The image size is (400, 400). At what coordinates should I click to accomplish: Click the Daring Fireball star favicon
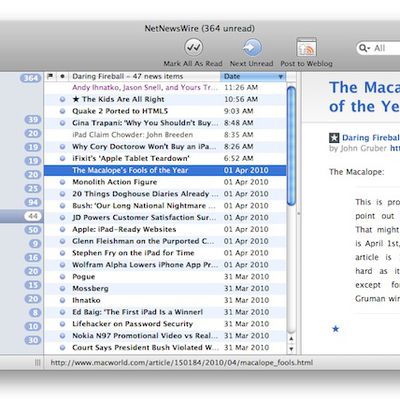click(334, 138)
